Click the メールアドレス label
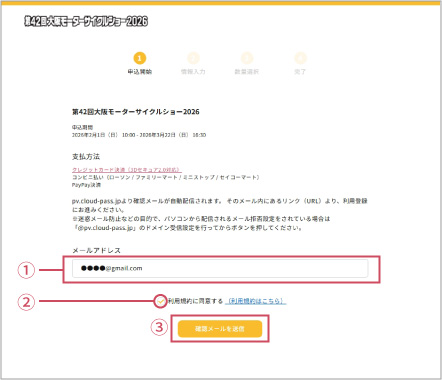Image resolution: width=442 pixels, height=380 pixels. pos(96,250)
